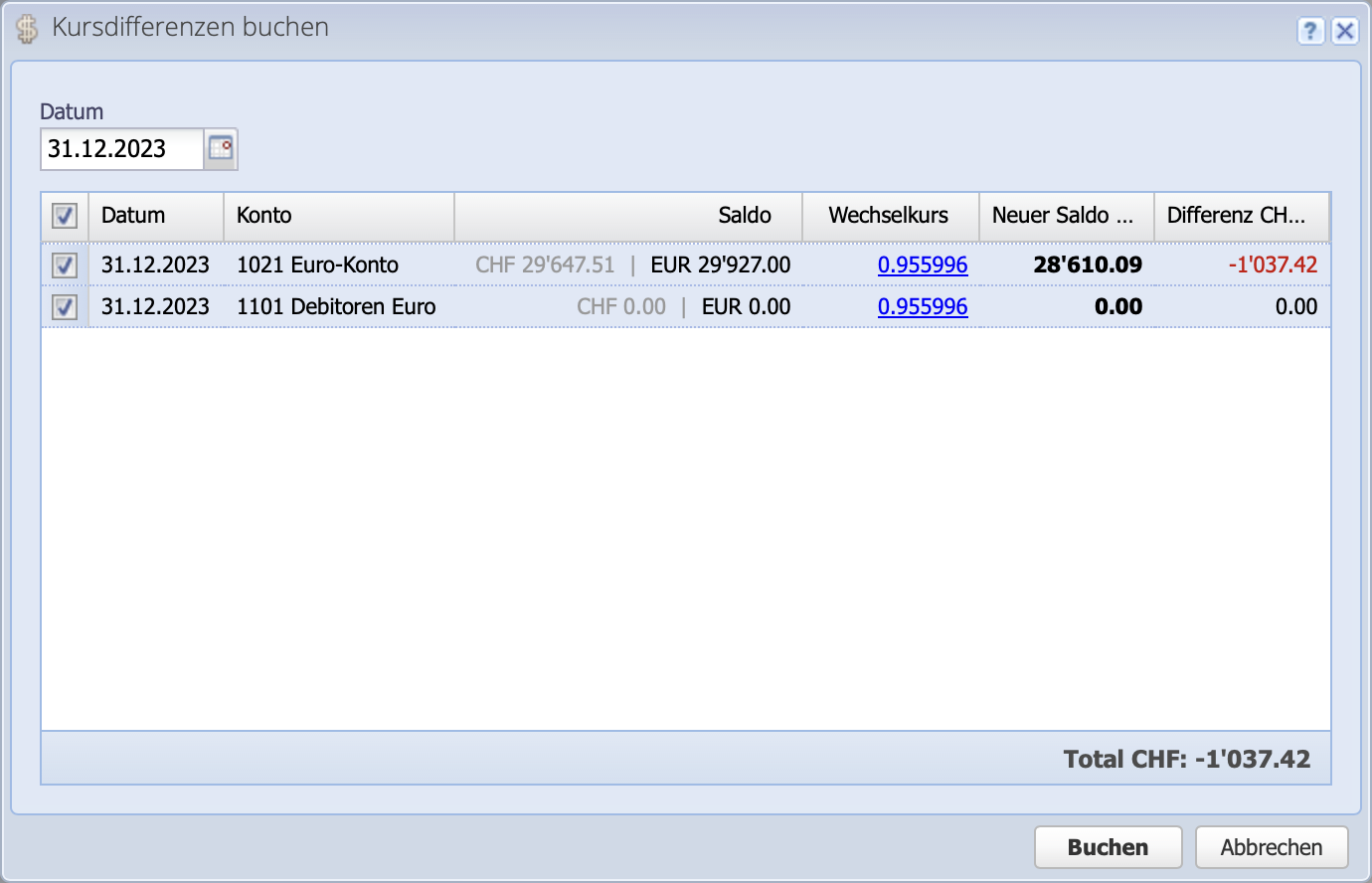Click the new balance 28'610.09 cell
1372x883 pixels.
coord(1087,265)
